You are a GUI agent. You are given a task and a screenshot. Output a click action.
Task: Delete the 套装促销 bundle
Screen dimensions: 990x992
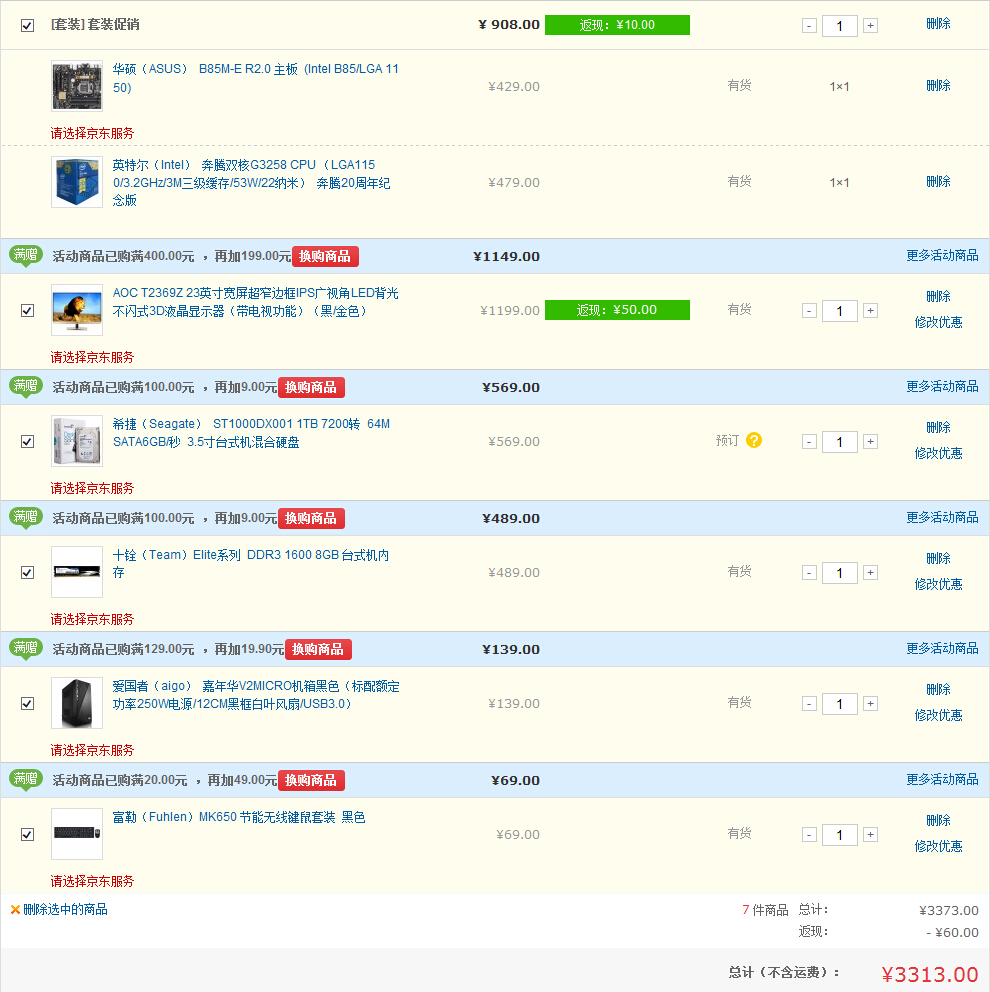pyautogui.click(x=938, y=24)
